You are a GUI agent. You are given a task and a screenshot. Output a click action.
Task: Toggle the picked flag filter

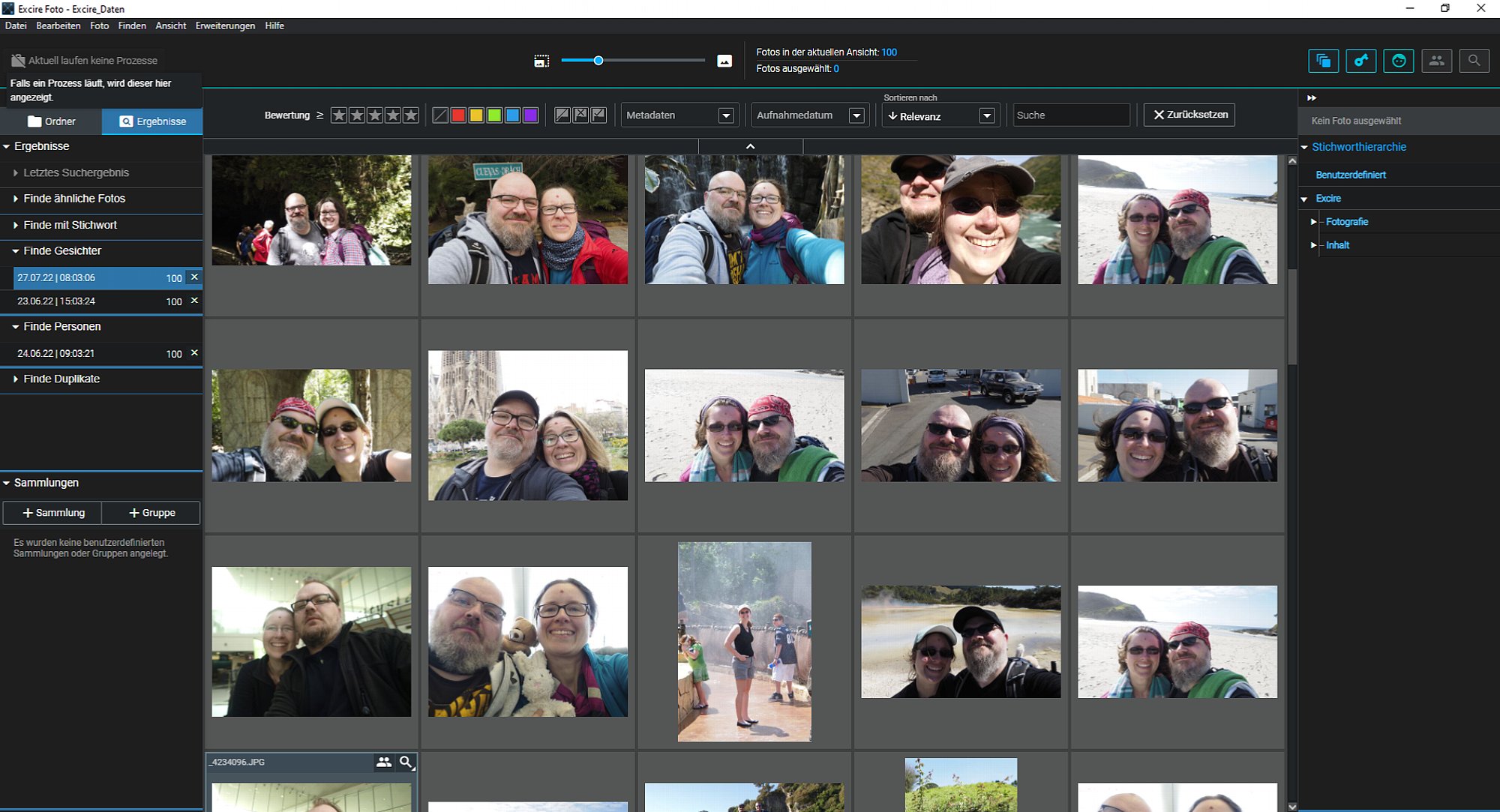click(x=598, y=115)
